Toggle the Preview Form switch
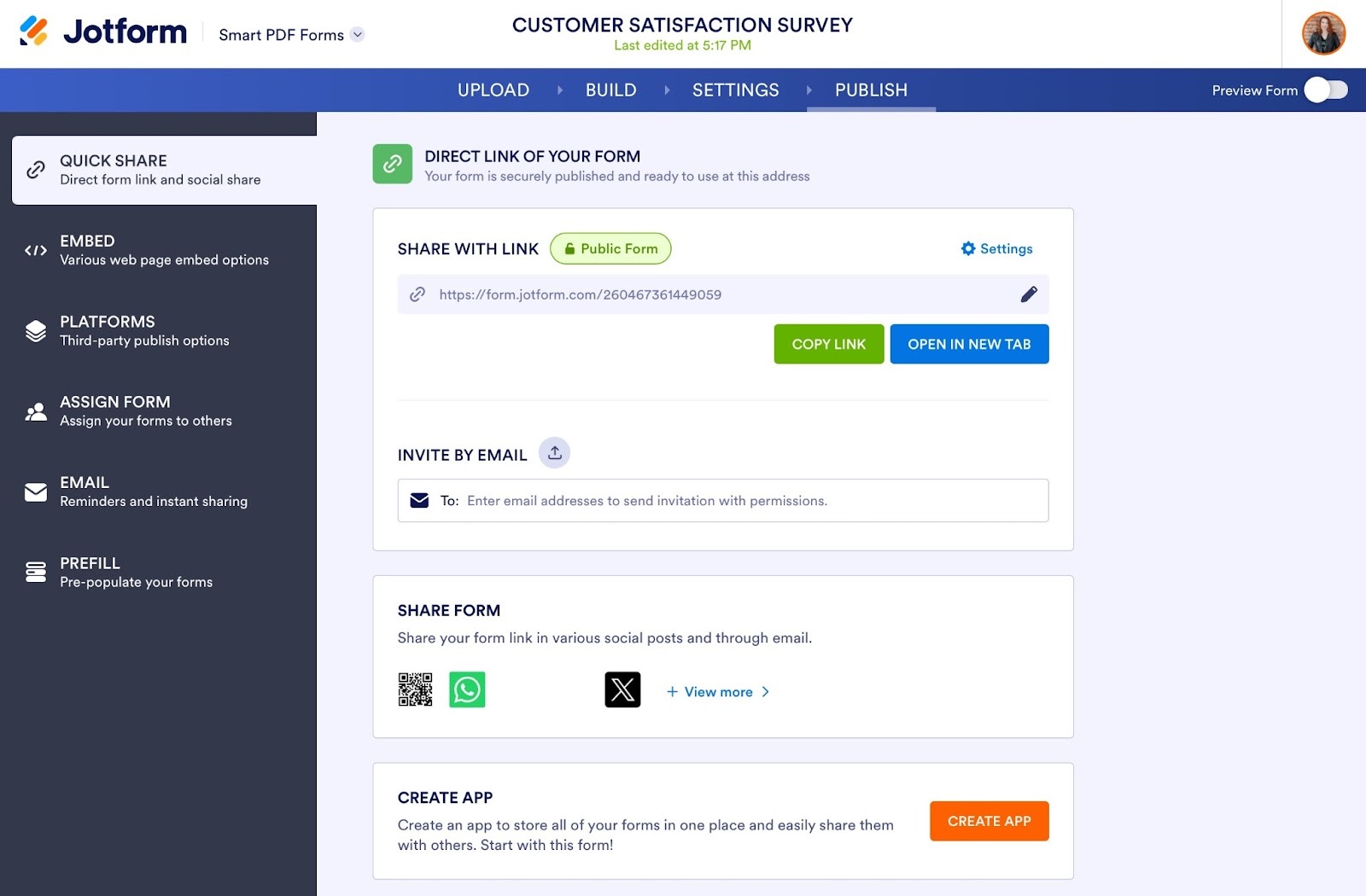The width and height of the screenshot is (1366, 896). point(1324,90)
